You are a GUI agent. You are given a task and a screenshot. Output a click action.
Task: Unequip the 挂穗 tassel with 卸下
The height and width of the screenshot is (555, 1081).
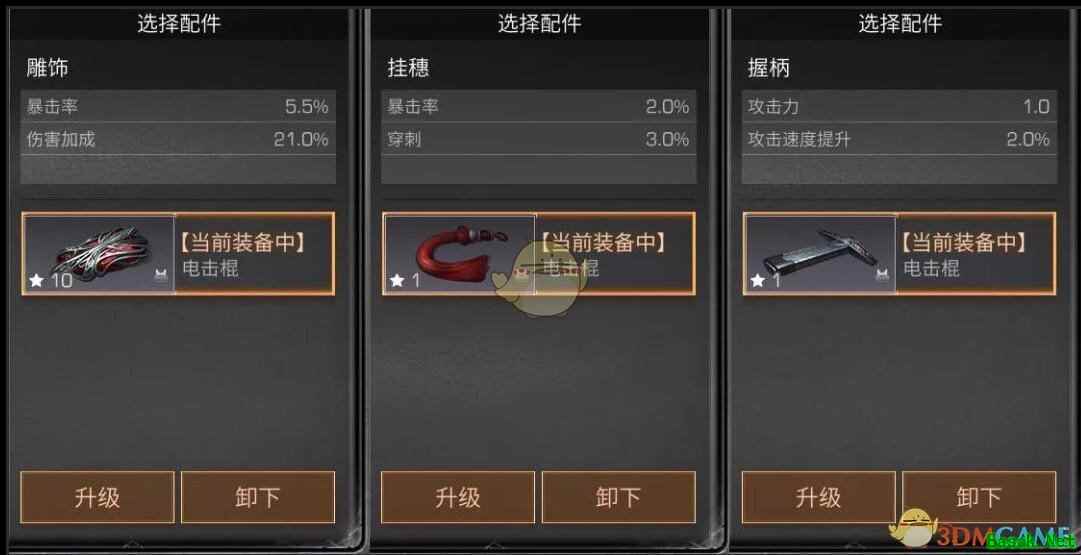618,497
